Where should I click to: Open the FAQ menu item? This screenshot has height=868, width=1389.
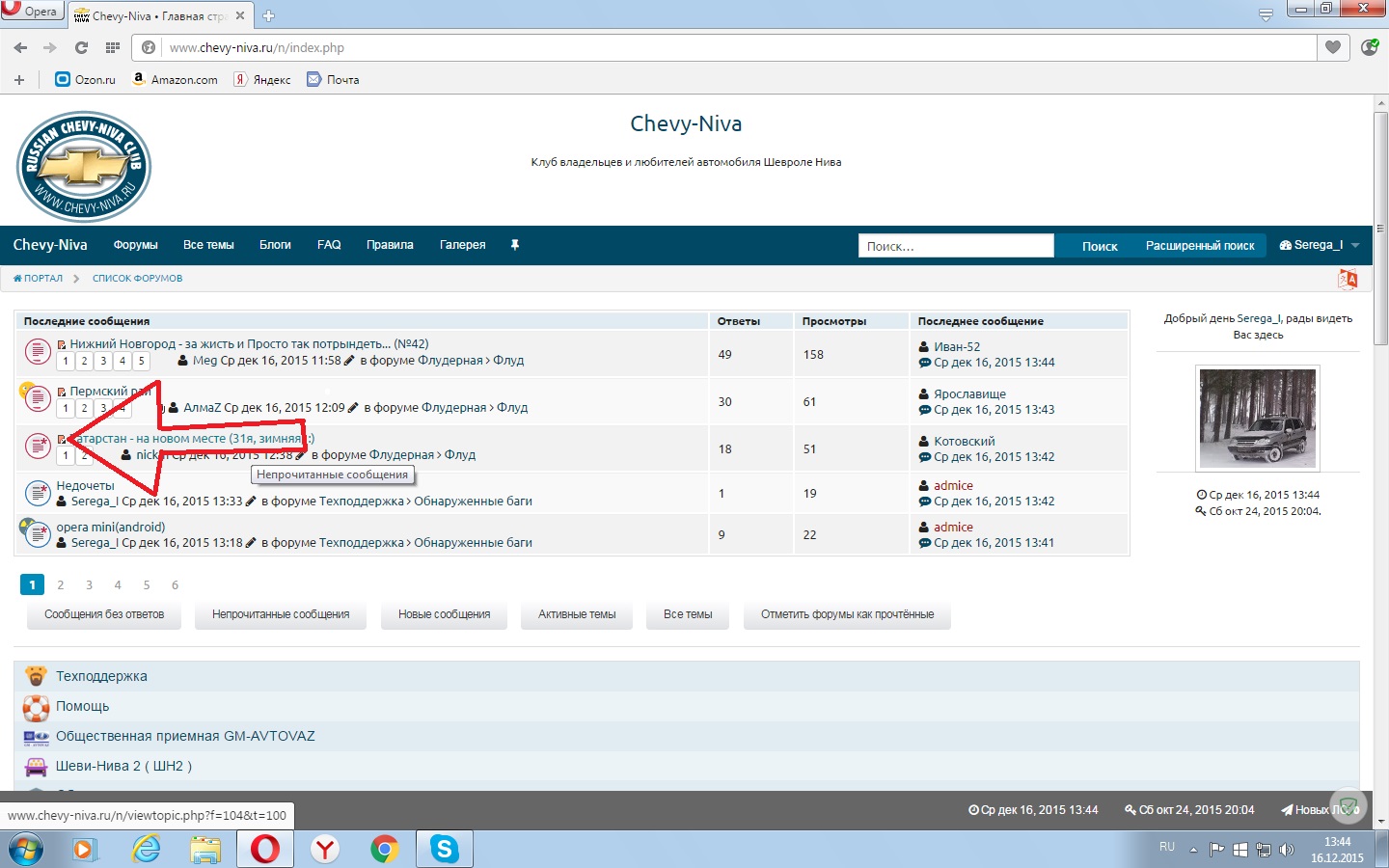pos(329,245)
